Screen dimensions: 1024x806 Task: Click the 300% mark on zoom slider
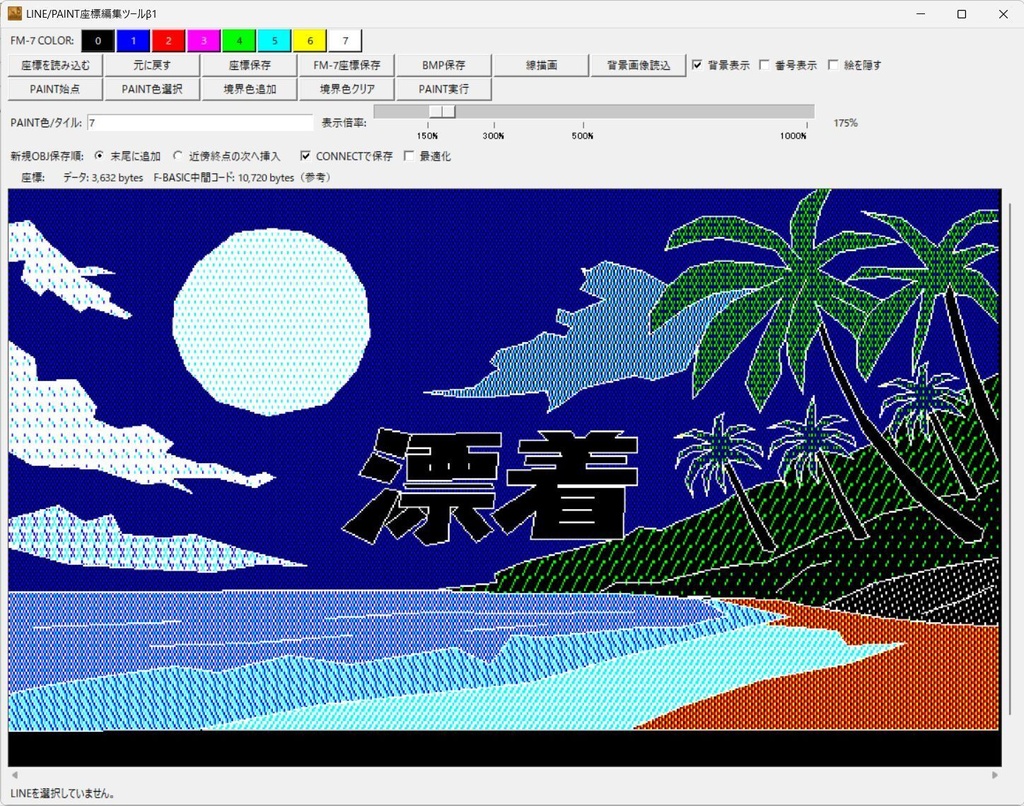pyautogui.click(x=494, y=136)
